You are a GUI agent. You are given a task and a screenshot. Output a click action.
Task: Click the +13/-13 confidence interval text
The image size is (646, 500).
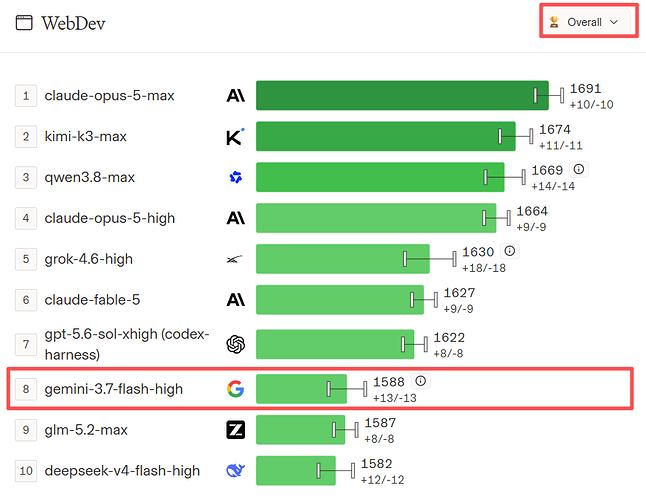click(x=395, y=398)
